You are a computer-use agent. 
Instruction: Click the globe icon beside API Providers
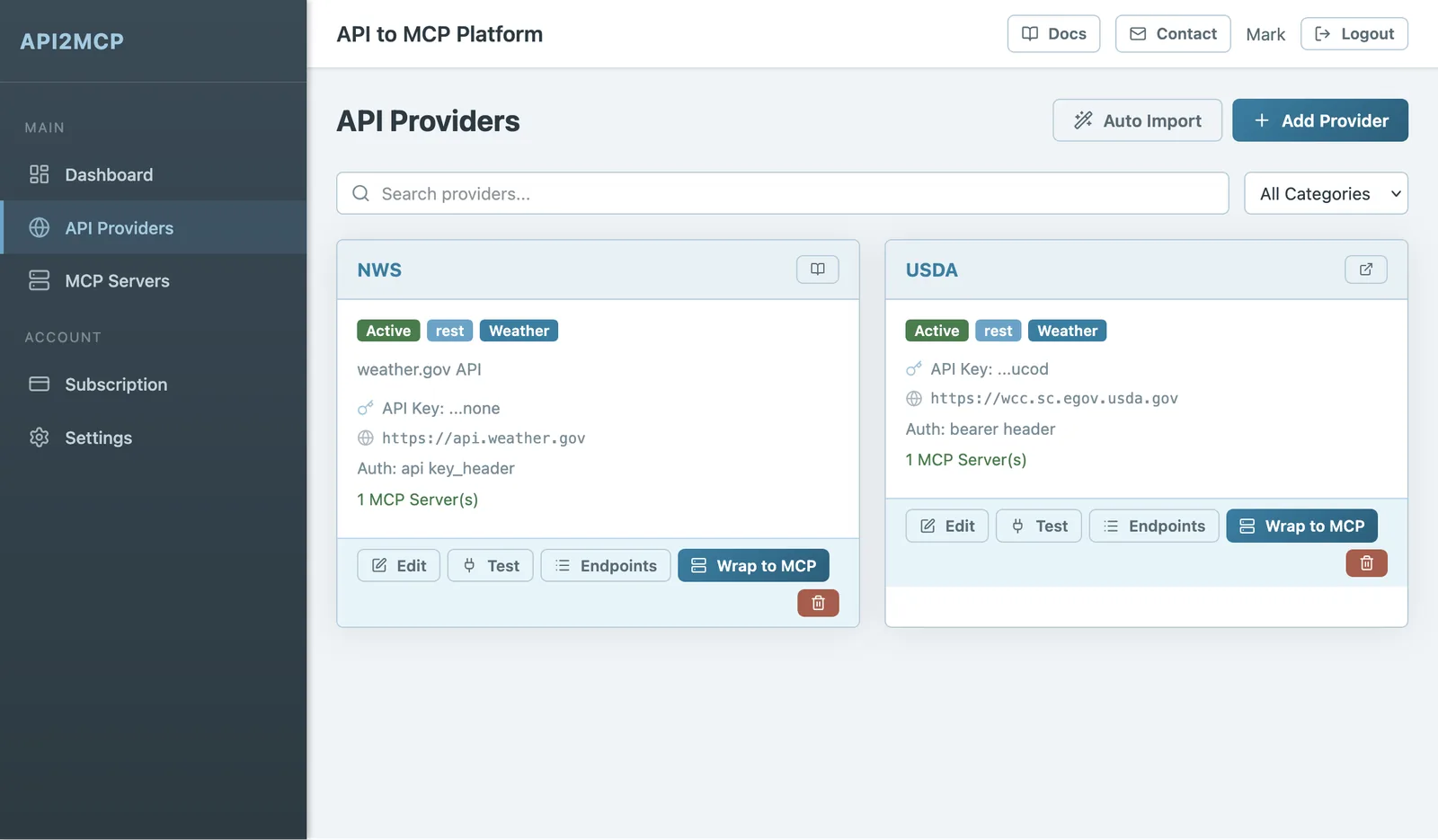pyautogui.click(x=39, y=227)
